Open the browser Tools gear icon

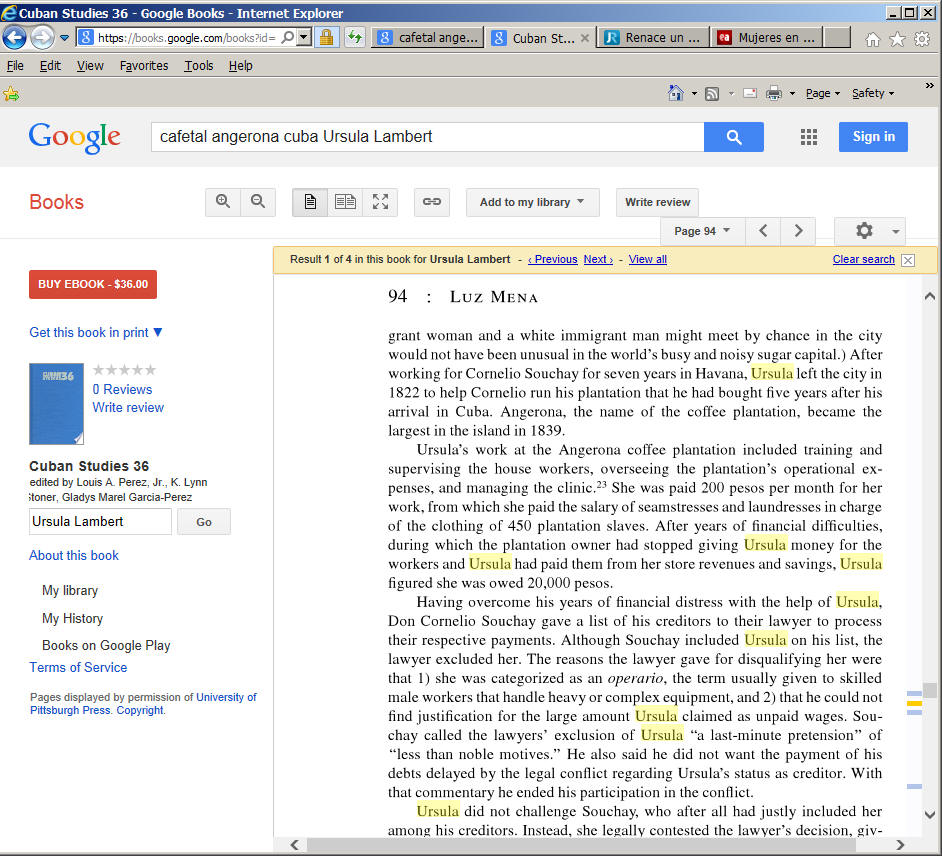(x=922, y=39)
